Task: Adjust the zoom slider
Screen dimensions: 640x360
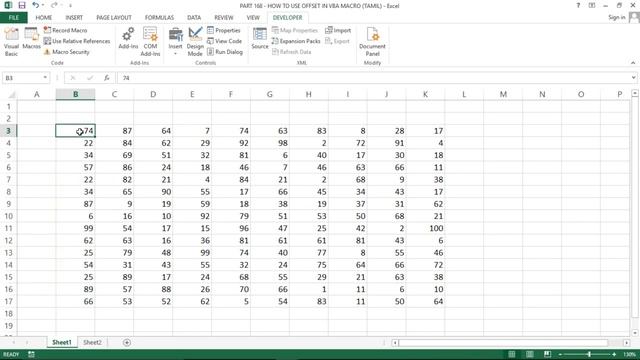Action: coord(589,354)
